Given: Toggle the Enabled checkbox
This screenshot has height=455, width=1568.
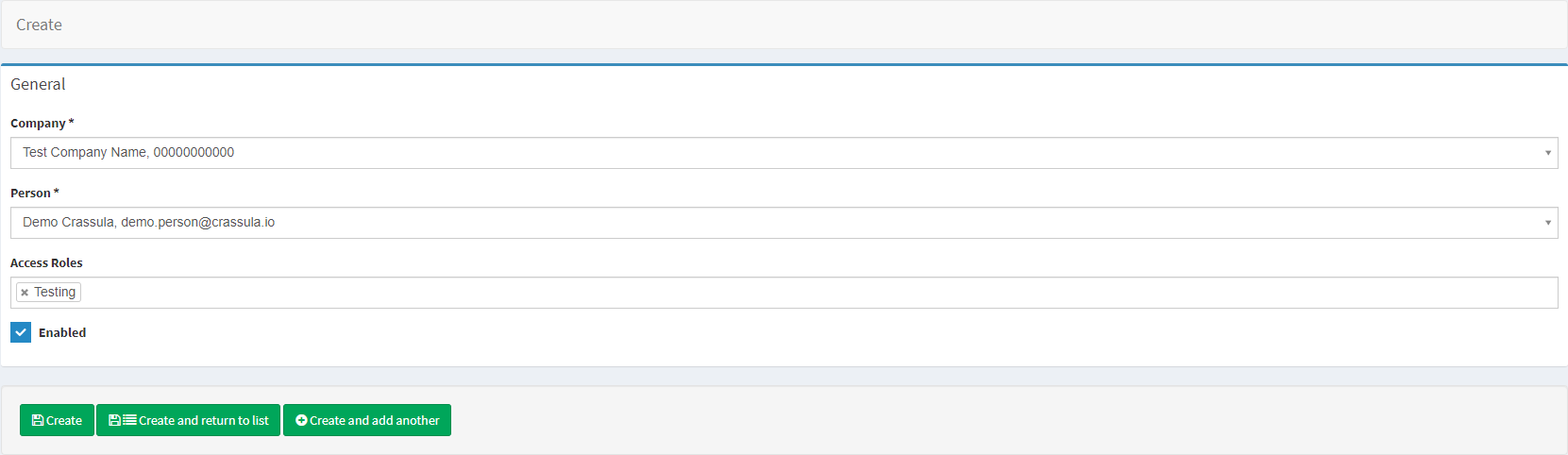Looking at the screenshot, I should click(x=21, y=332).
